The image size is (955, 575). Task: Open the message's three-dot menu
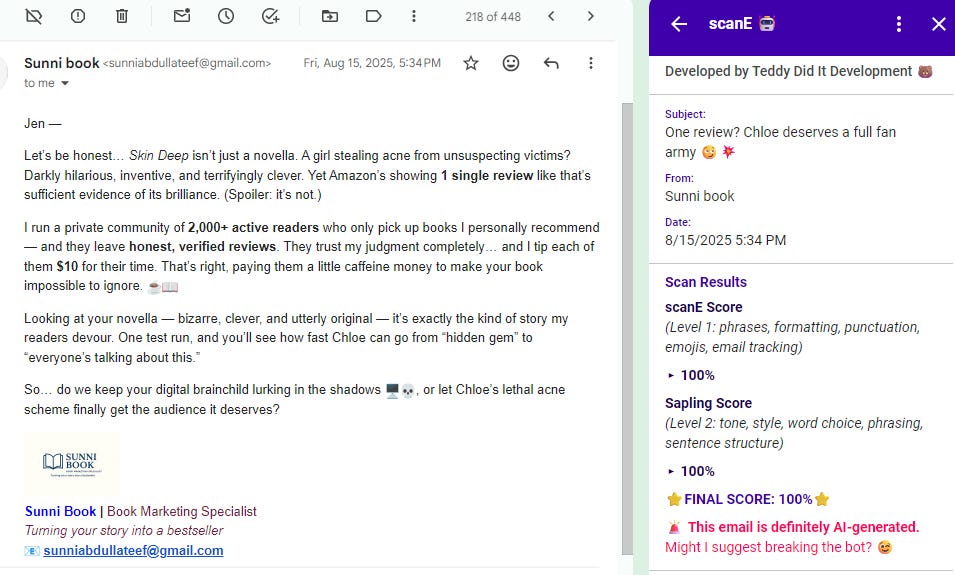(591, 63)
